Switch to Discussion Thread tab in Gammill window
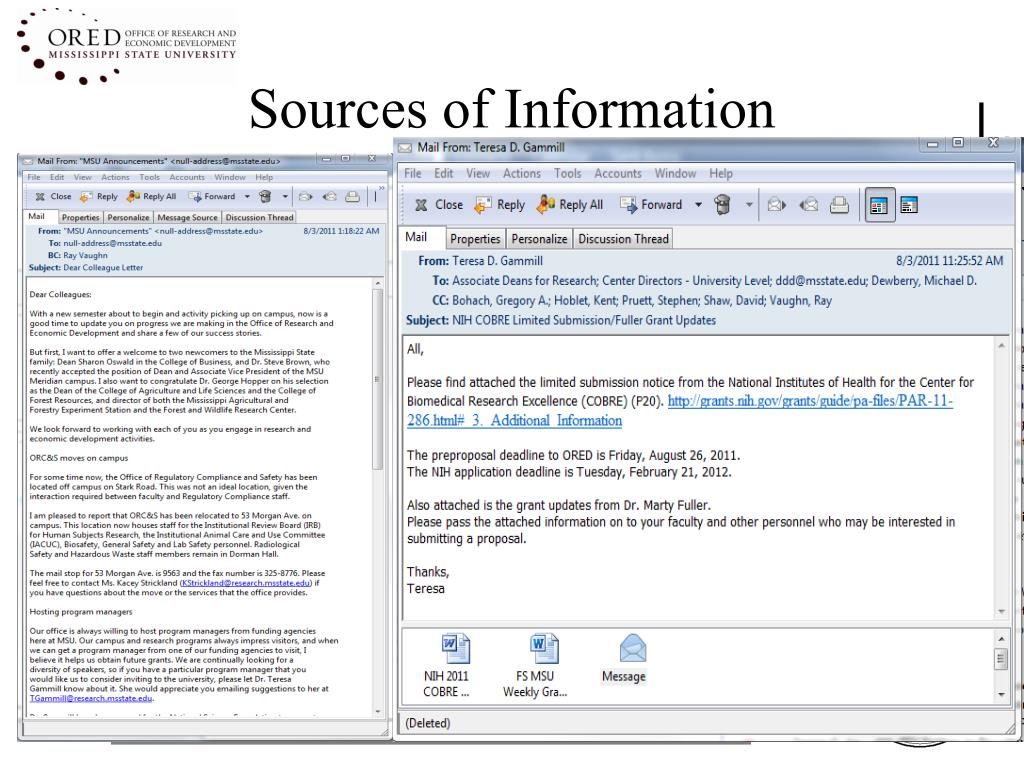This screenshot has width=1024, height=768. point(624,239)
